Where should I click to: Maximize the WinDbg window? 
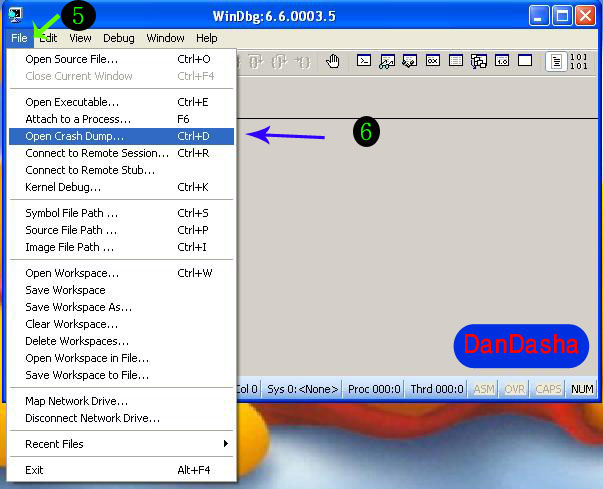562,16
